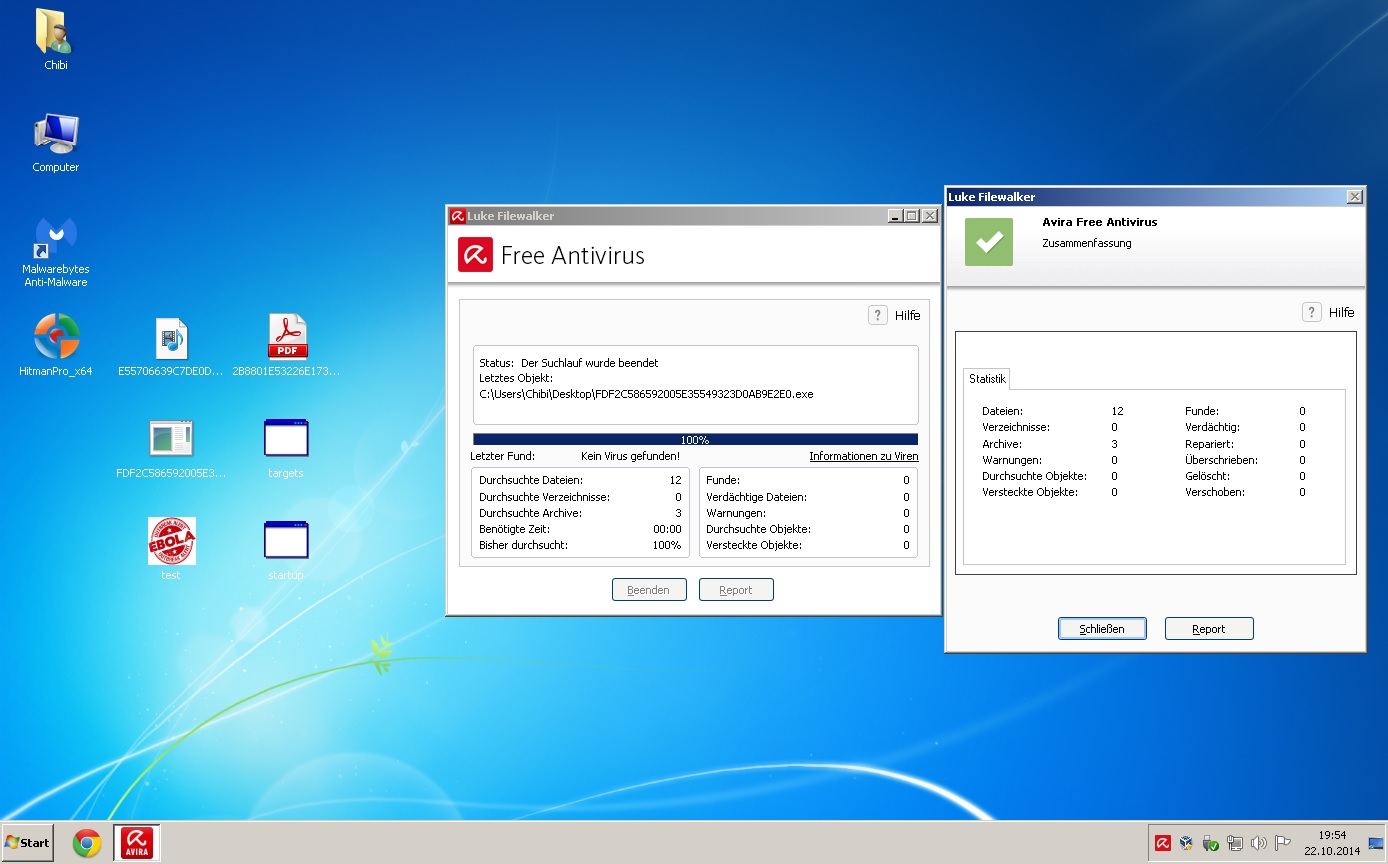Click the green checkmark summary icon
Screen dimensions: 1388x864
[x=989, y=242]
